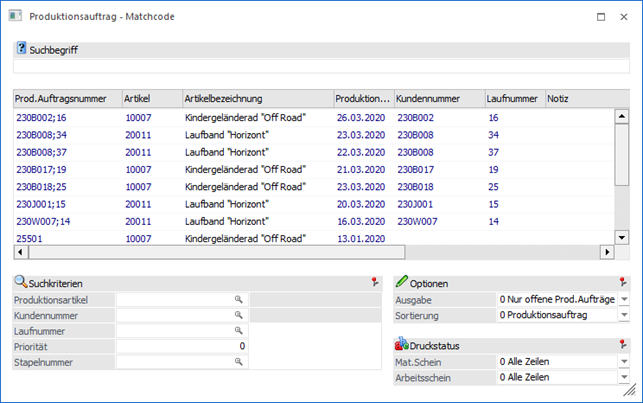Screen dimensions: 643x403
Task: Click the Druckstatus printer icon
Action: pos(402,345)
